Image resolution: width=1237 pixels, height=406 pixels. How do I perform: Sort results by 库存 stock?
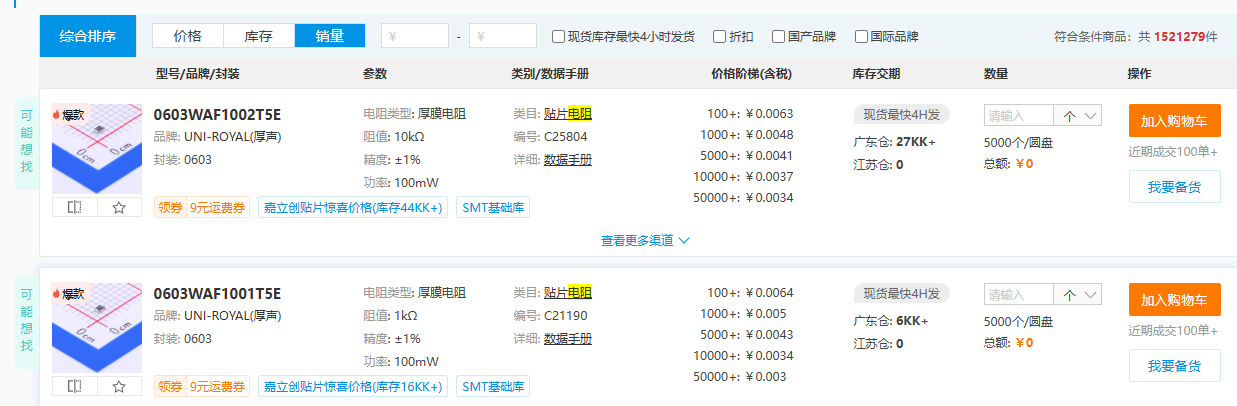tap(259, 36)
